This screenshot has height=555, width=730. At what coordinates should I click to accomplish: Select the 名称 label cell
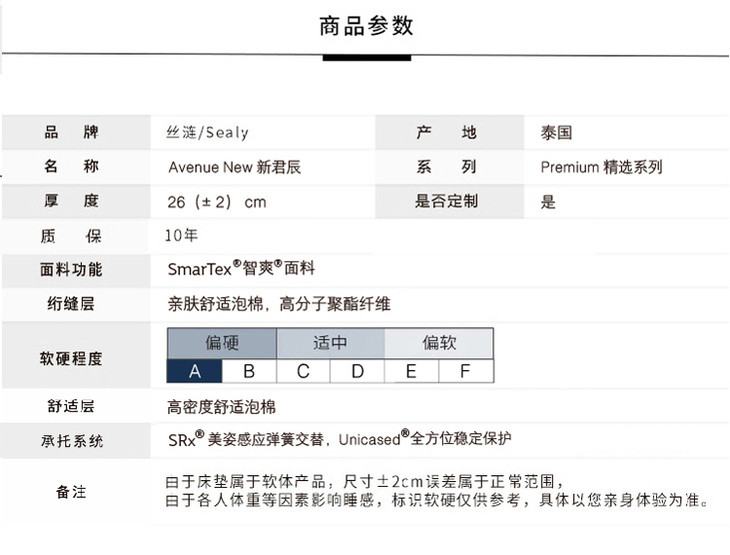pyautogui.click(x=76, y=166)
